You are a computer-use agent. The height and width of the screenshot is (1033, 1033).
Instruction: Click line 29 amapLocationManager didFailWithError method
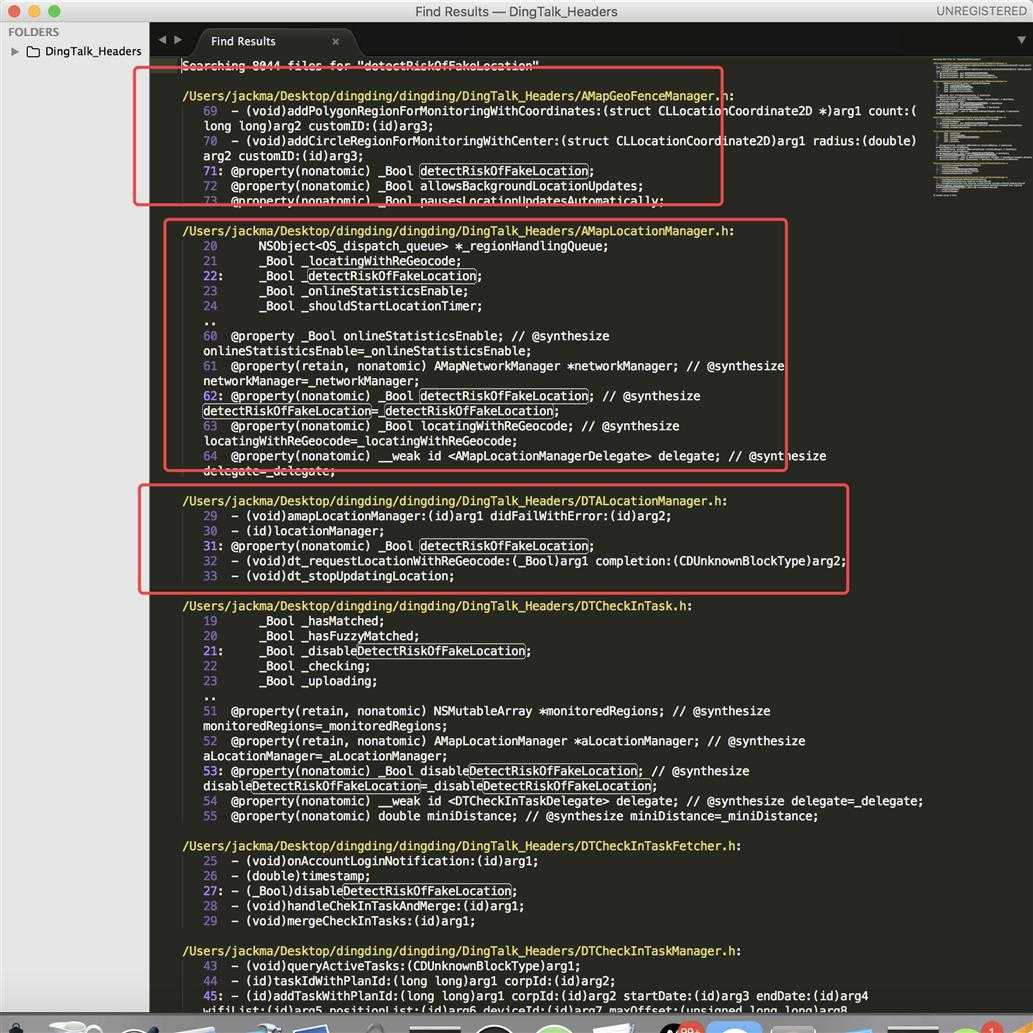click(x=437, y=516)
